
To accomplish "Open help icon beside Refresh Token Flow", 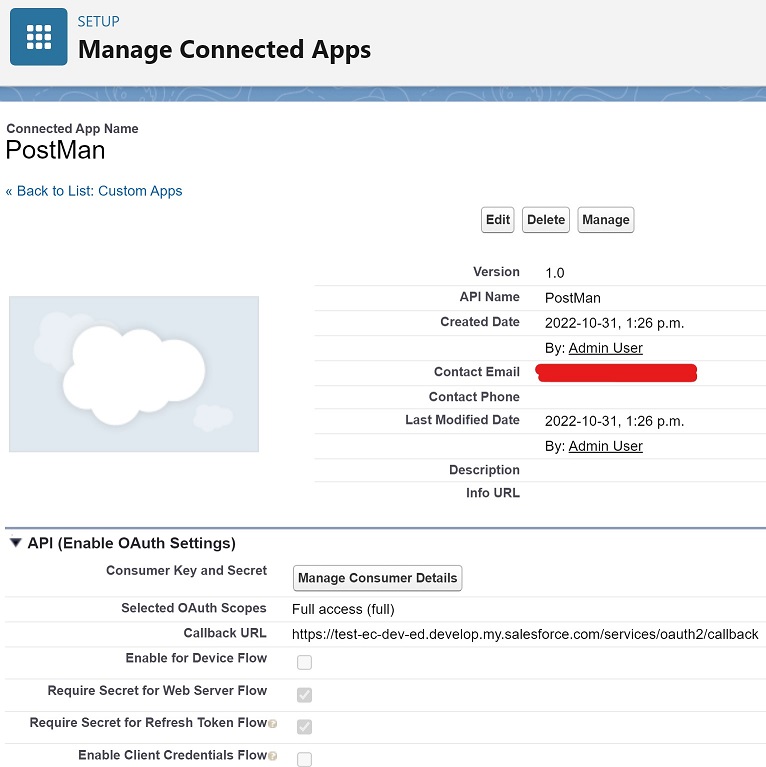I will 273,723.
